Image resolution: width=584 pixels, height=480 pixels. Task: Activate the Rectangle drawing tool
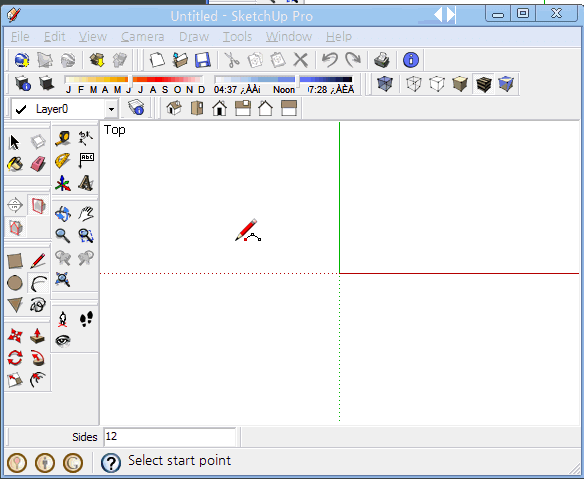(15, 261)
